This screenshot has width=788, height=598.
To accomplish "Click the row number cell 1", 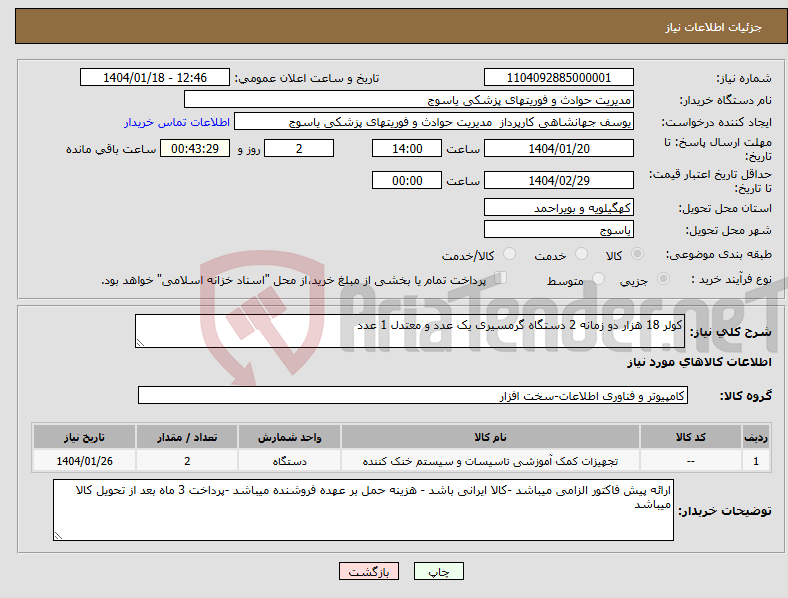I will pos(756,461).
